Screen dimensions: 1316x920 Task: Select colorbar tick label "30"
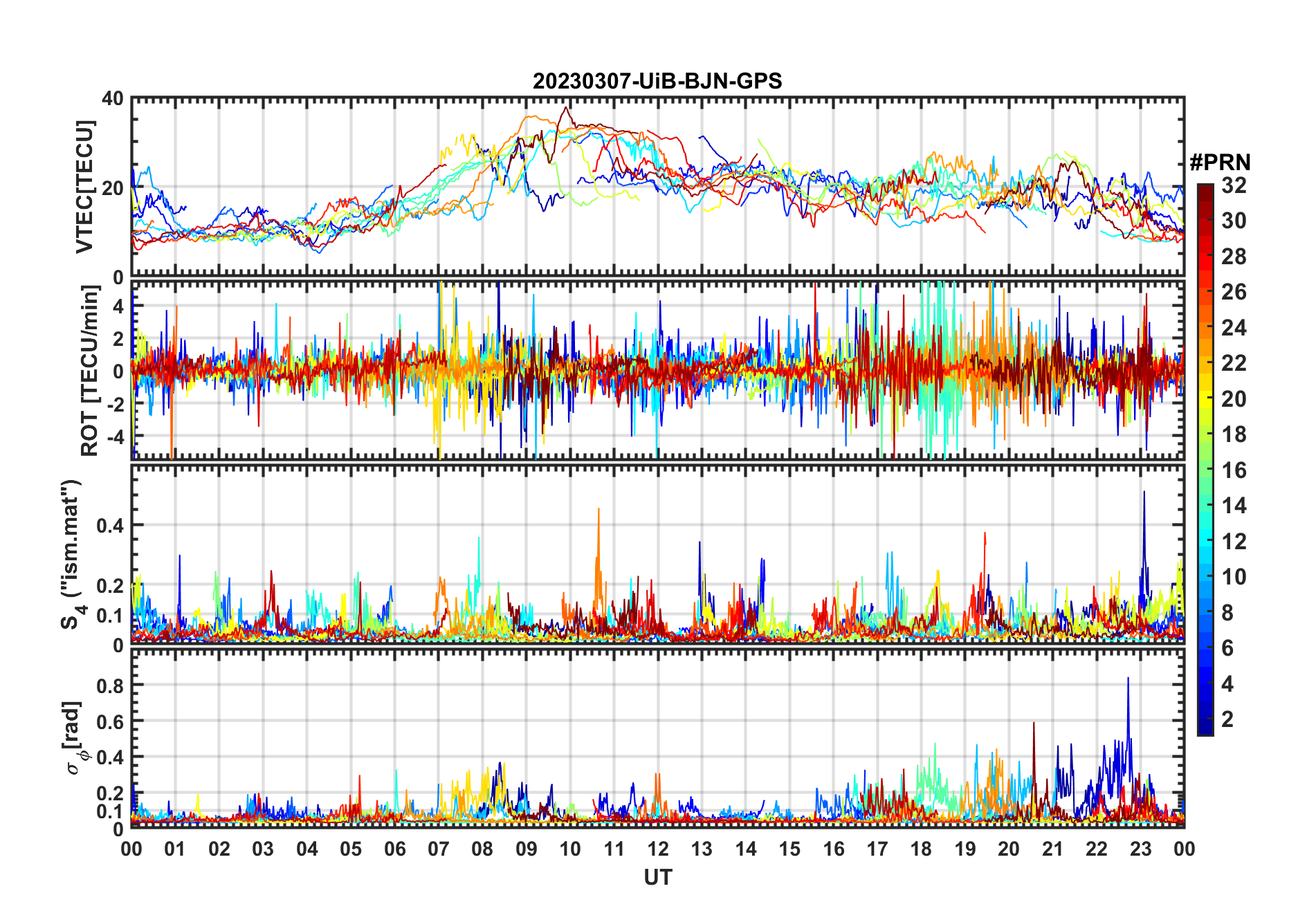click(x=1234, y=221)
